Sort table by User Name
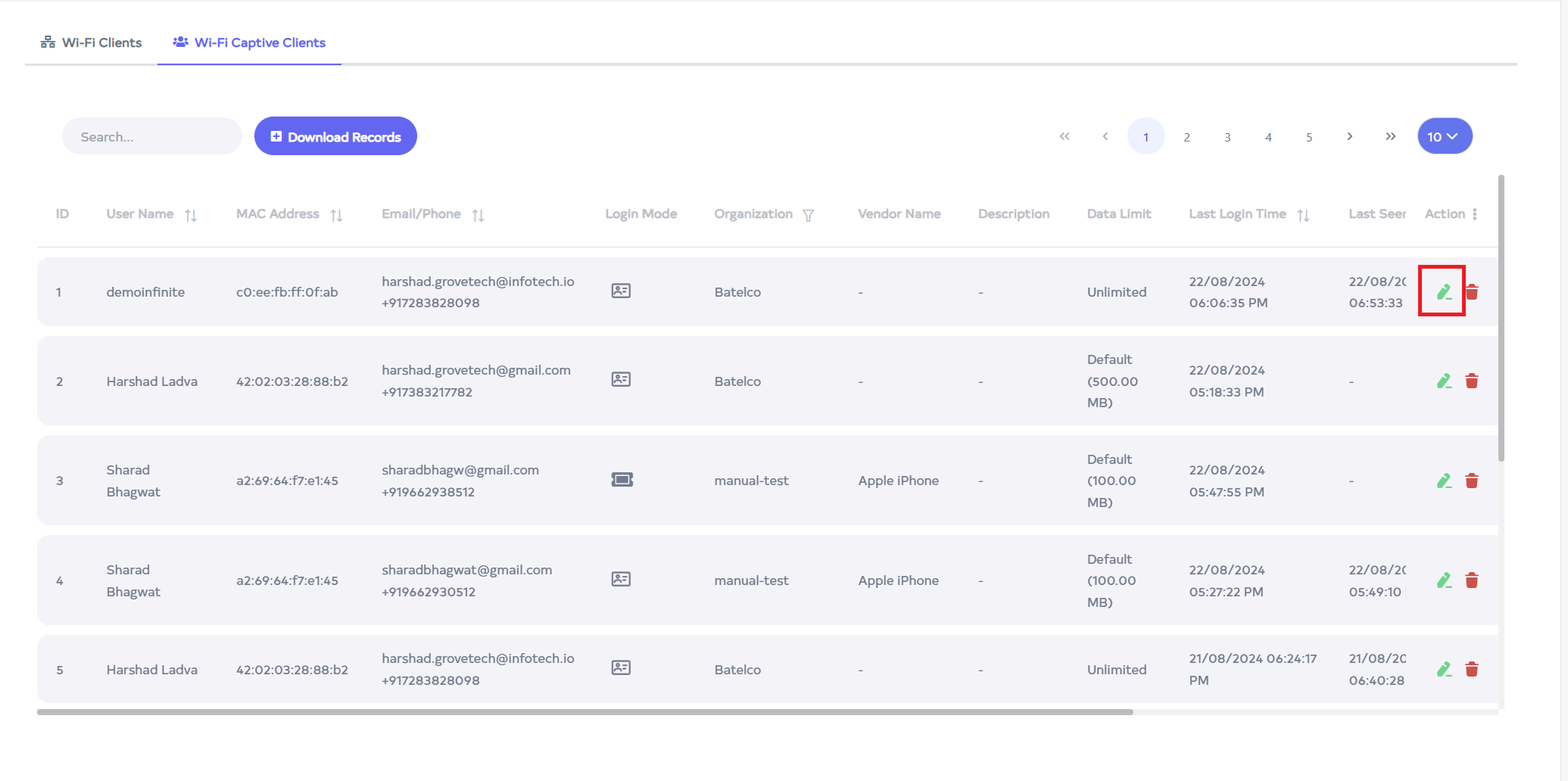 (191, 215)
